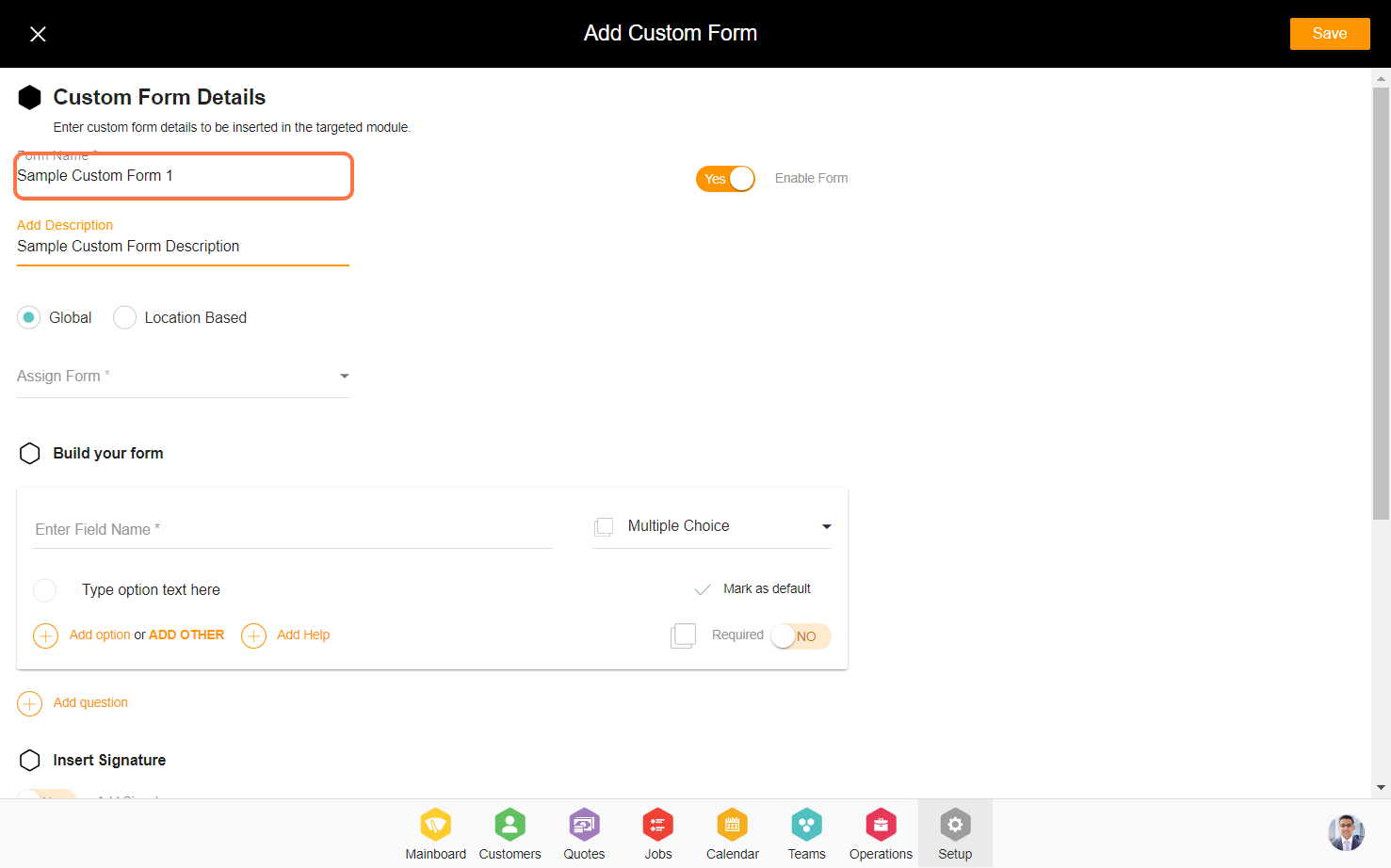This screenshot has height=868, width=1391.
Task: Toggle the Enable Form switch
Action: [725, 179]
